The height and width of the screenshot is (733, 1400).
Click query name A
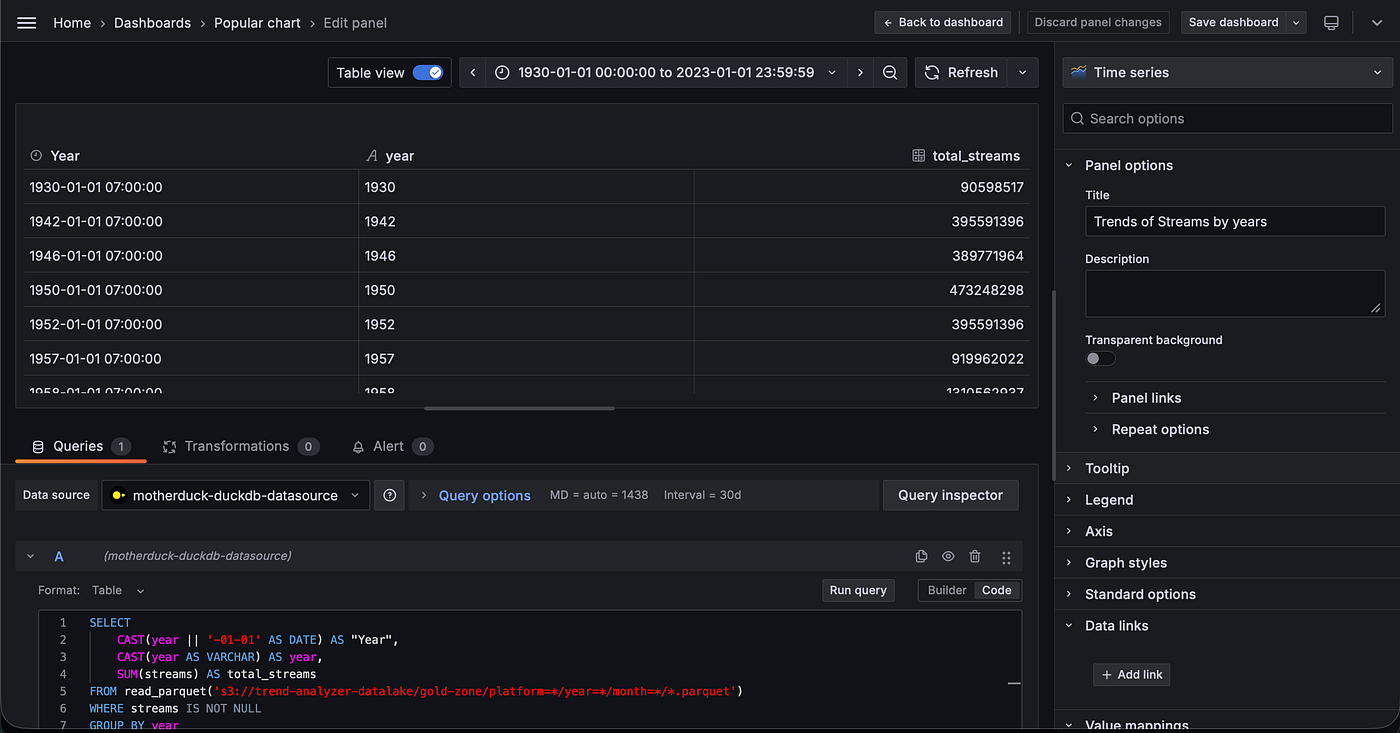[59, 556]
